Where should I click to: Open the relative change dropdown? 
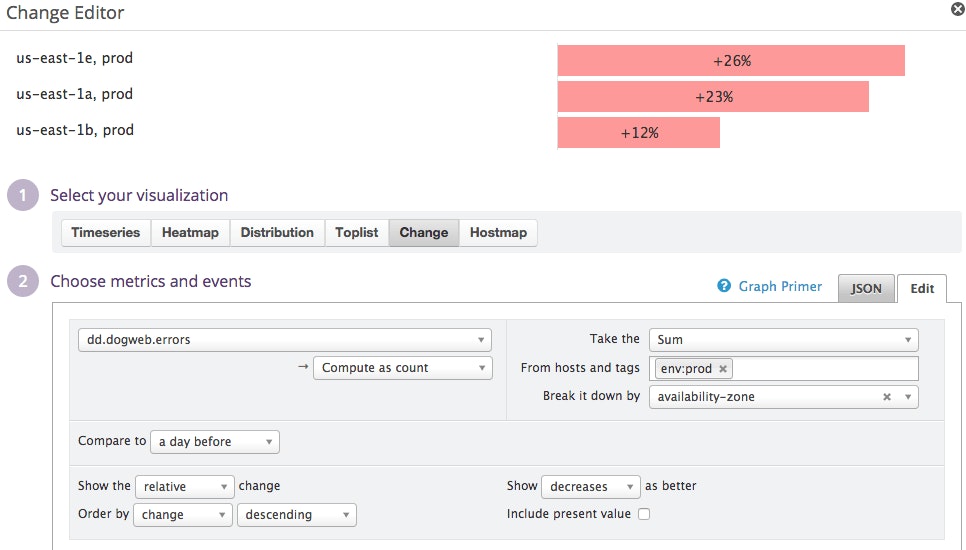tap(184, 487)
